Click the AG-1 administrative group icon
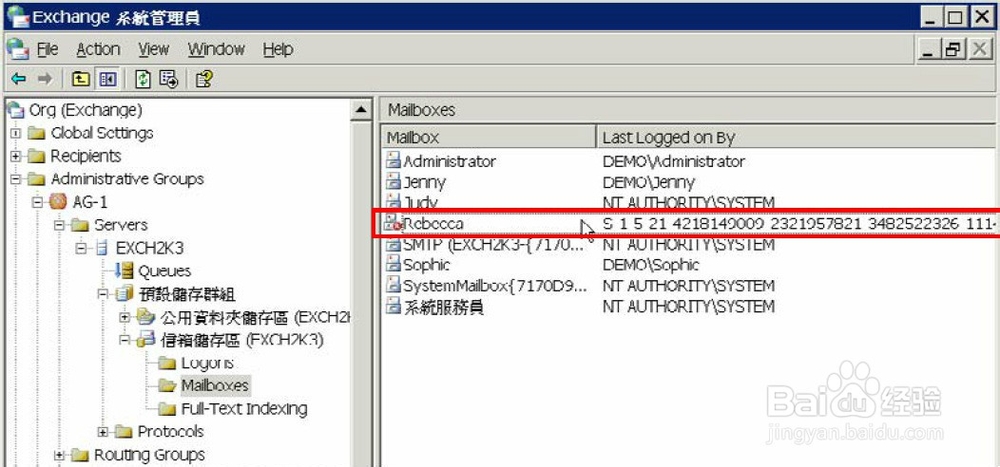The width and height of the screenshot is (1000, 467). tap(59, 202)
